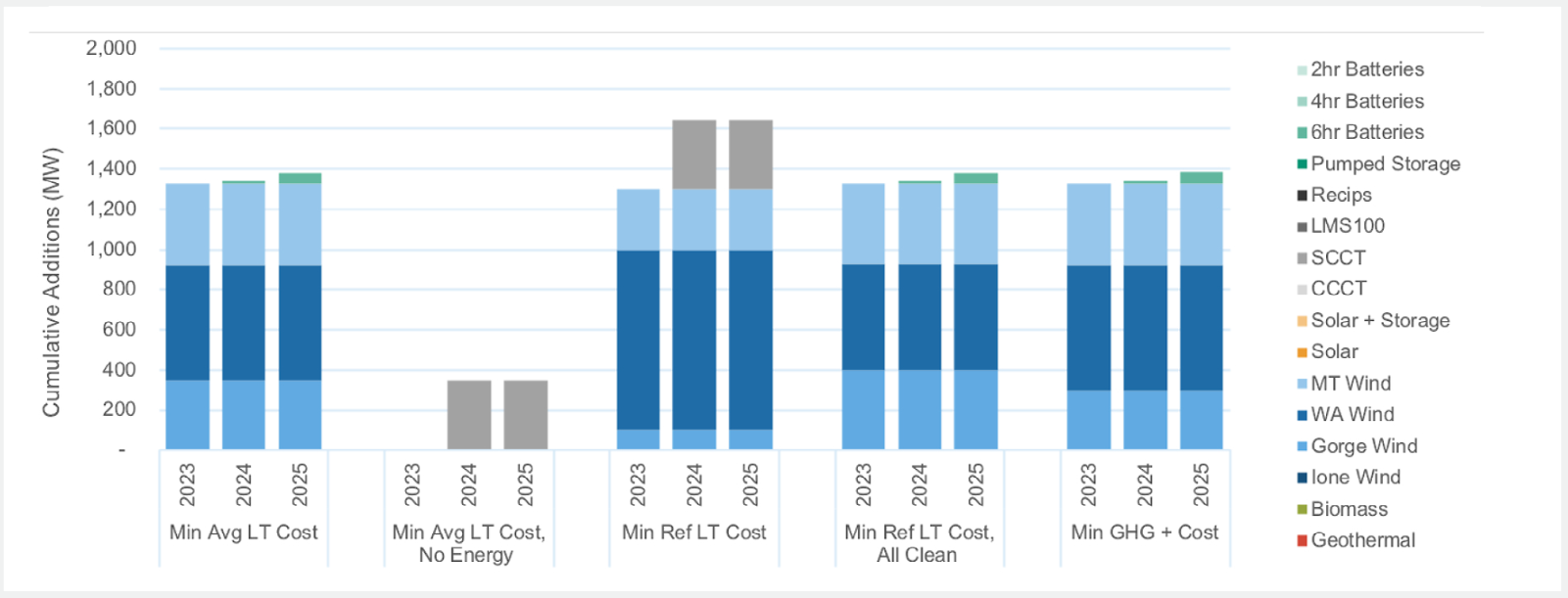Screen dimensions: 1568x598
Task: Select the 6hr Batteries legend label
Action: click(1367, 132)
